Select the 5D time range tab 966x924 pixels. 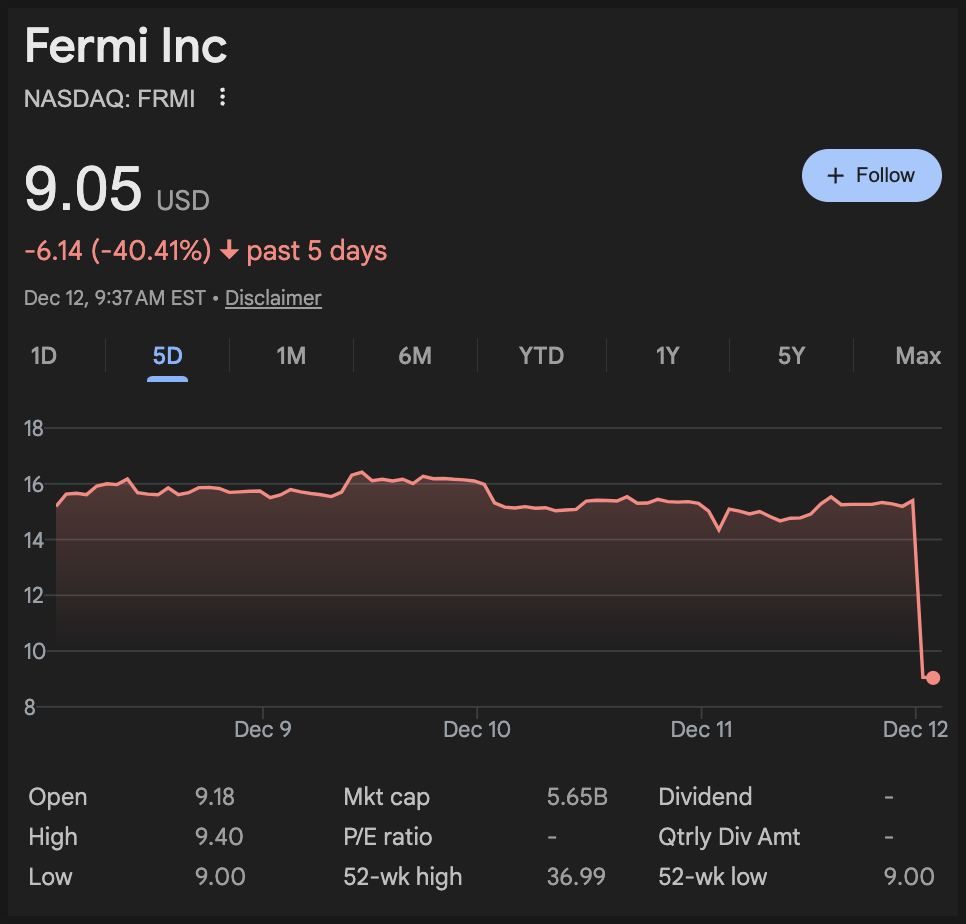click(167, 356)
